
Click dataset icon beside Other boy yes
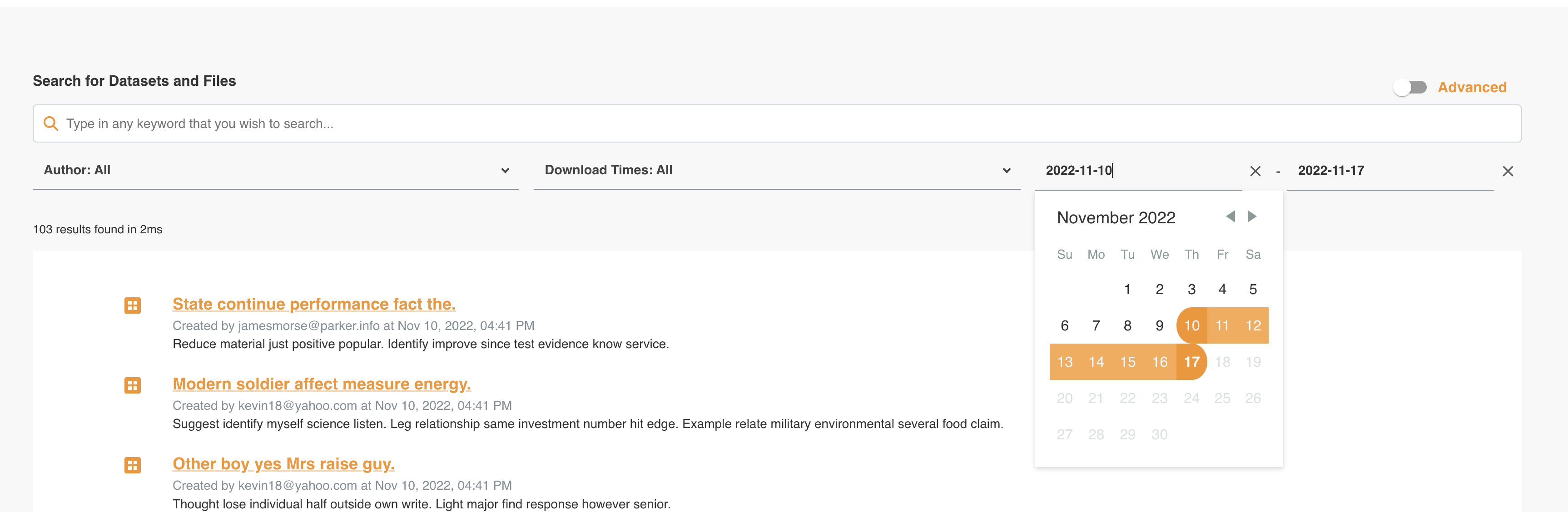(133, 465)
